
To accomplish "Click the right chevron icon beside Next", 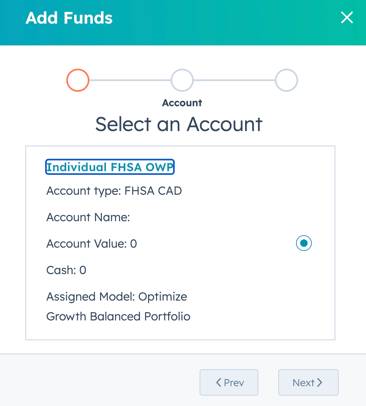I will coord(319,382).
